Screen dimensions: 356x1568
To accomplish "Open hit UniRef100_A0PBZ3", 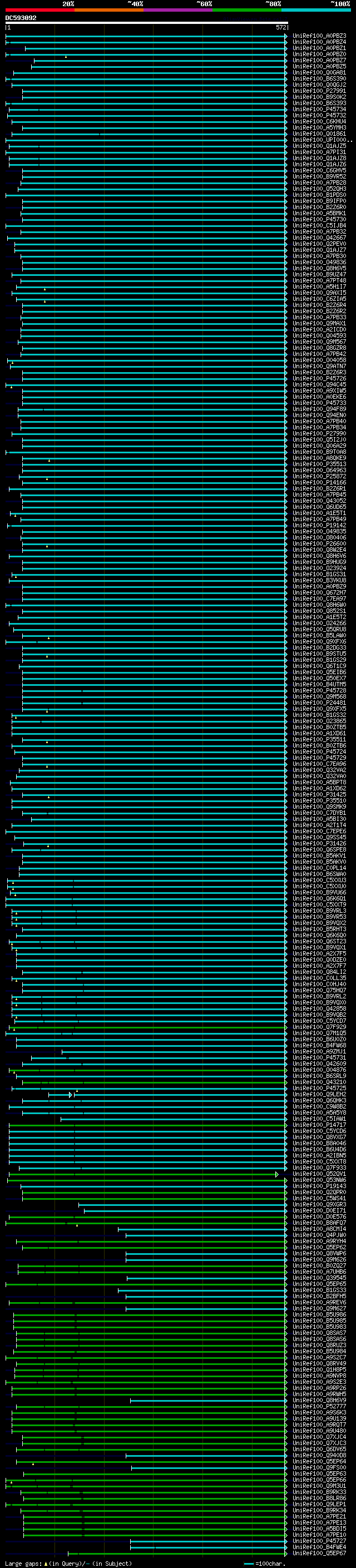I will (x=319, y=36).
